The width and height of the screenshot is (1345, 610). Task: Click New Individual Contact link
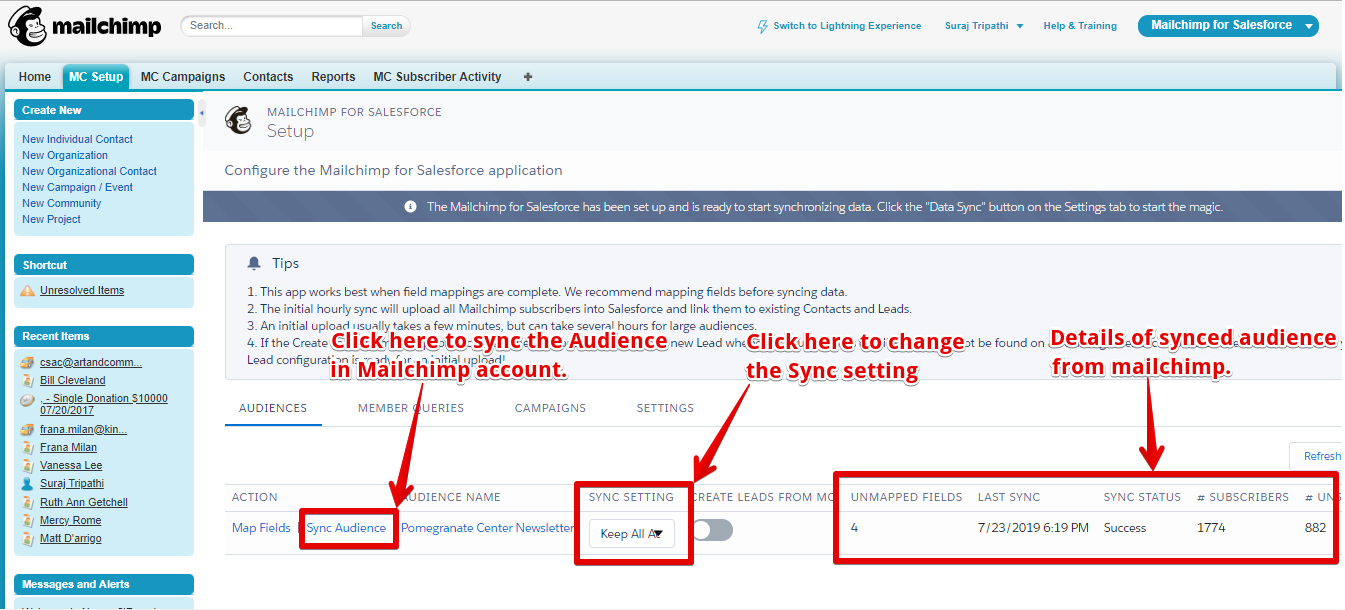(77, 139)
